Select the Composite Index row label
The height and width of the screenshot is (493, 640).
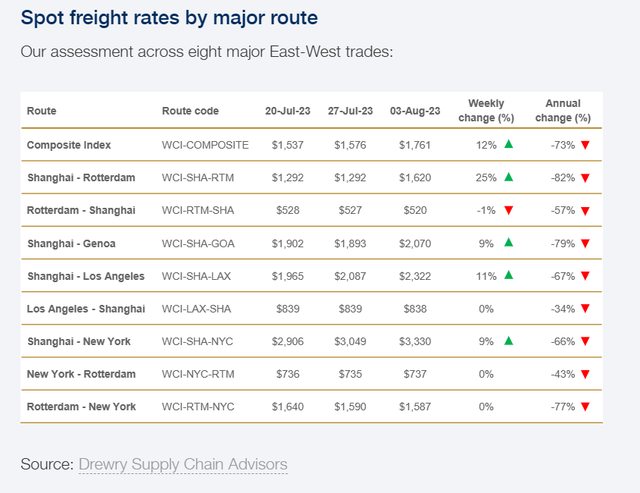pos(68,145)
